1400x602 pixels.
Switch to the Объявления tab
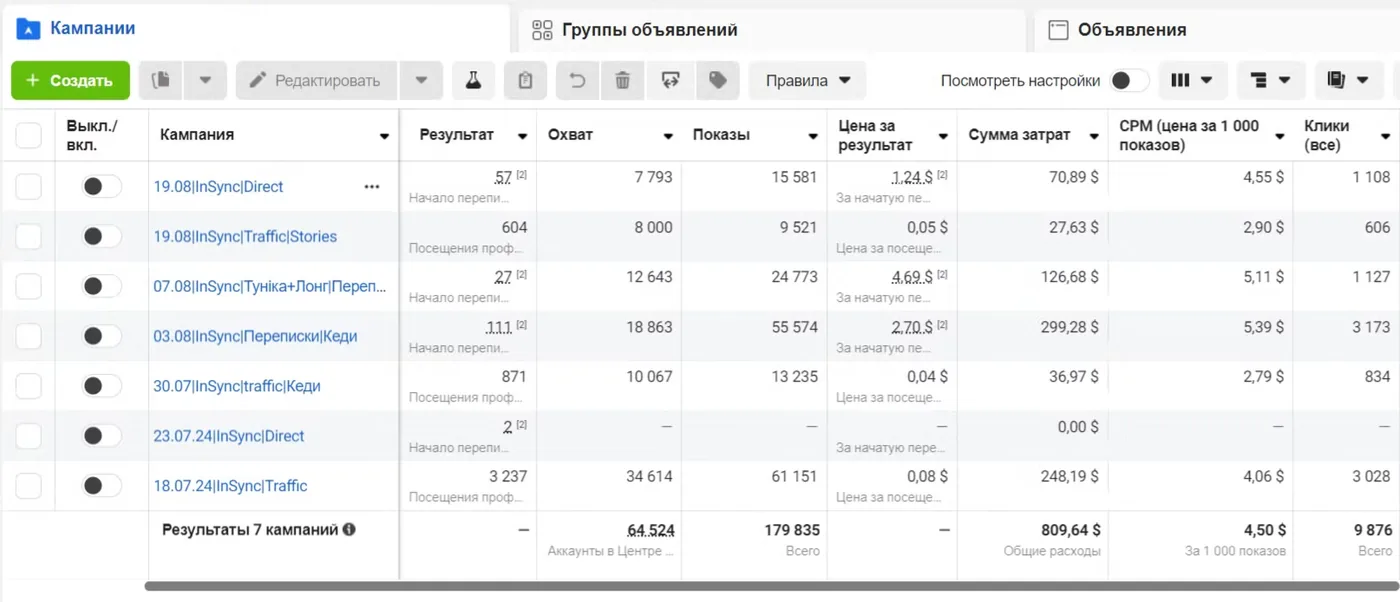click(x=1217, y=30)
